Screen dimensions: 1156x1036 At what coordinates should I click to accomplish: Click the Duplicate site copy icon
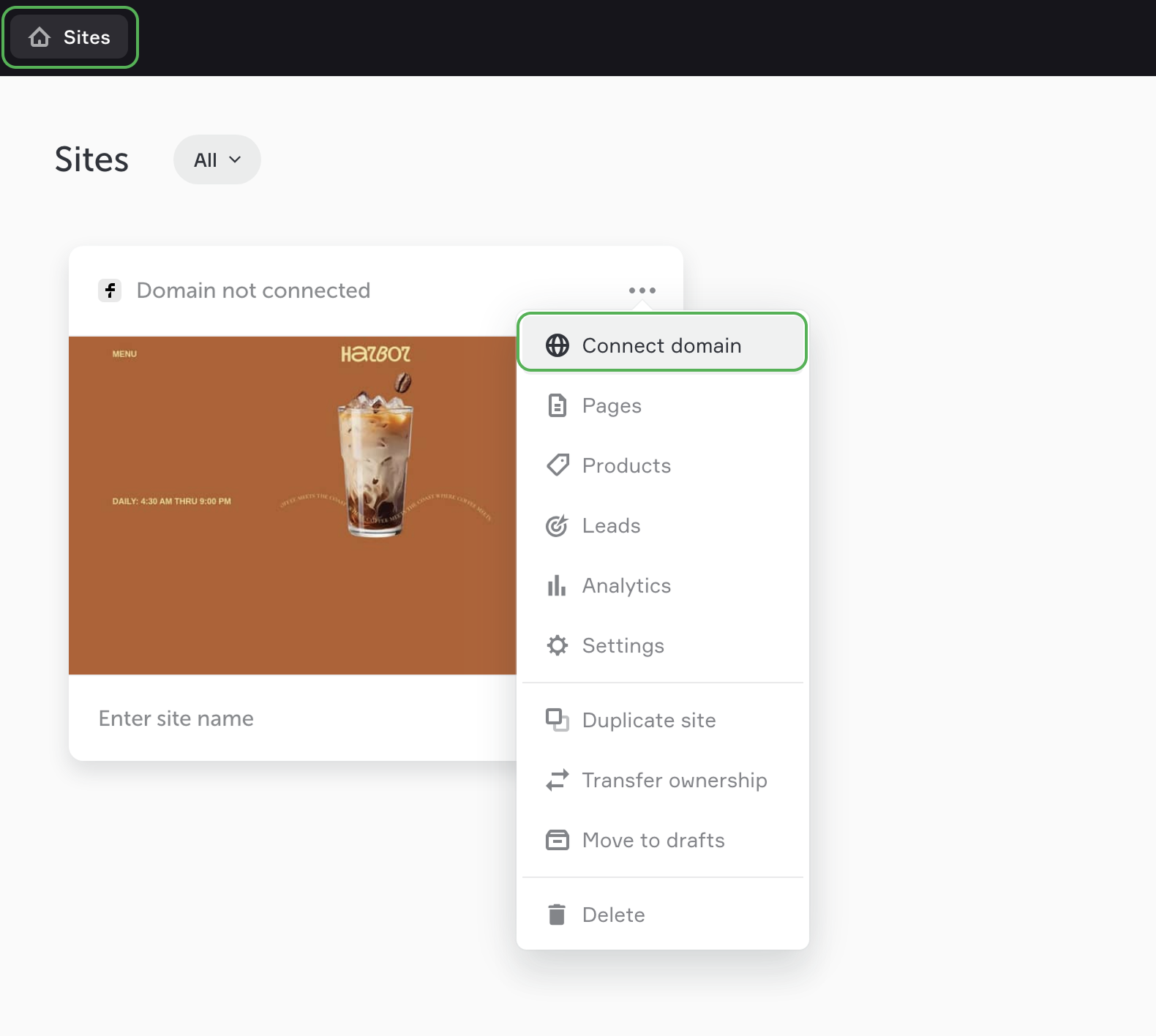(558, 720)
